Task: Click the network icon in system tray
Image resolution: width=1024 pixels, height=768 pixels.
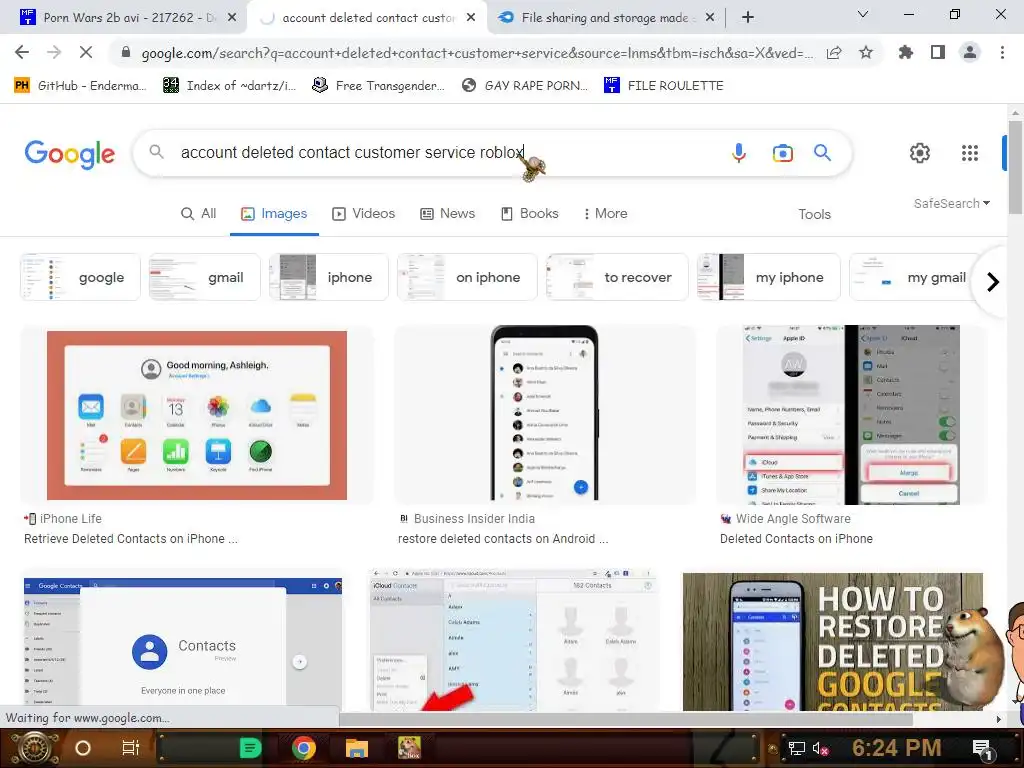Action: [796, 748]
